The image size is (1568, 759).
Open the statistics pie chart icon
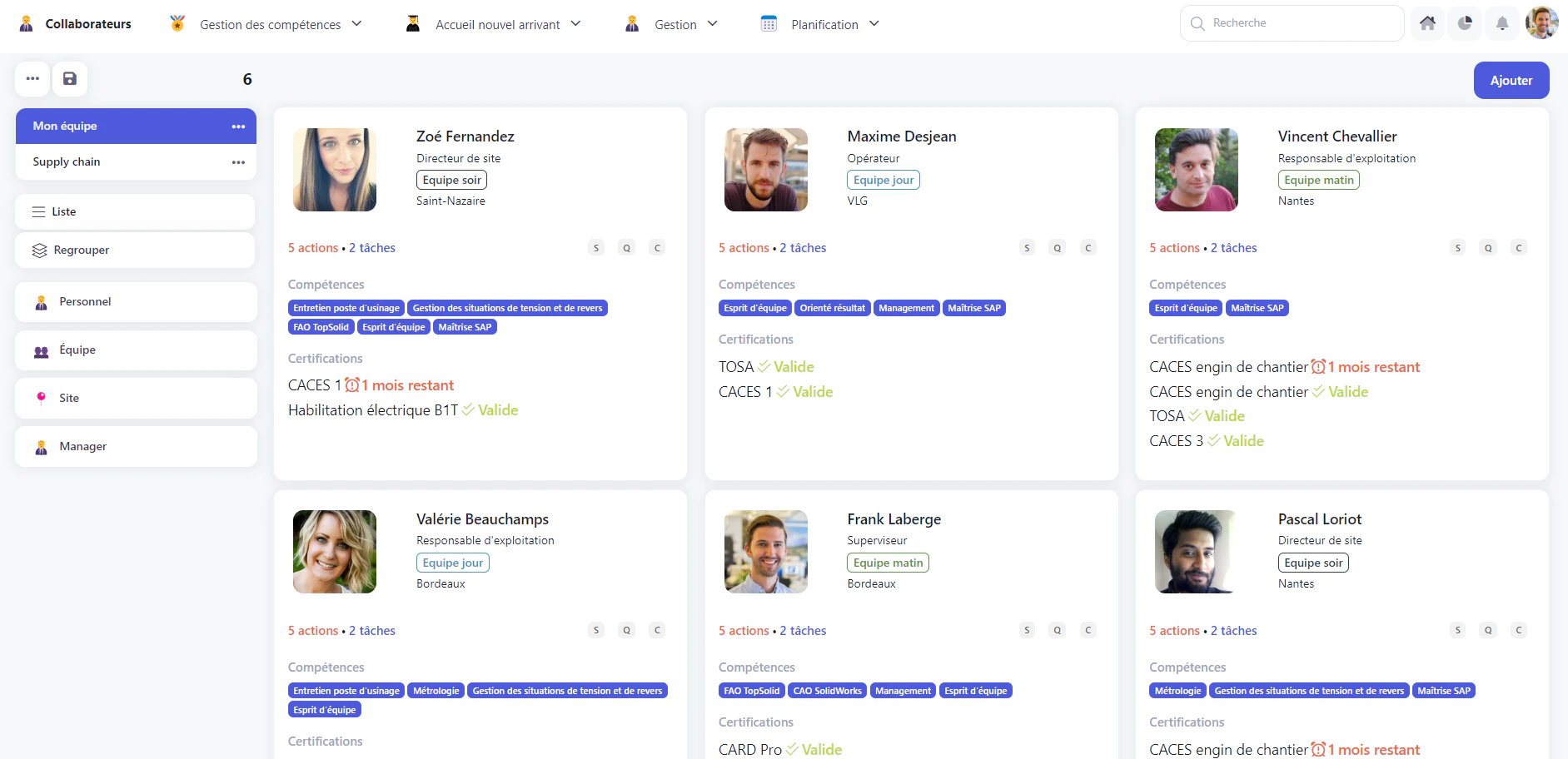[1465, 22]
